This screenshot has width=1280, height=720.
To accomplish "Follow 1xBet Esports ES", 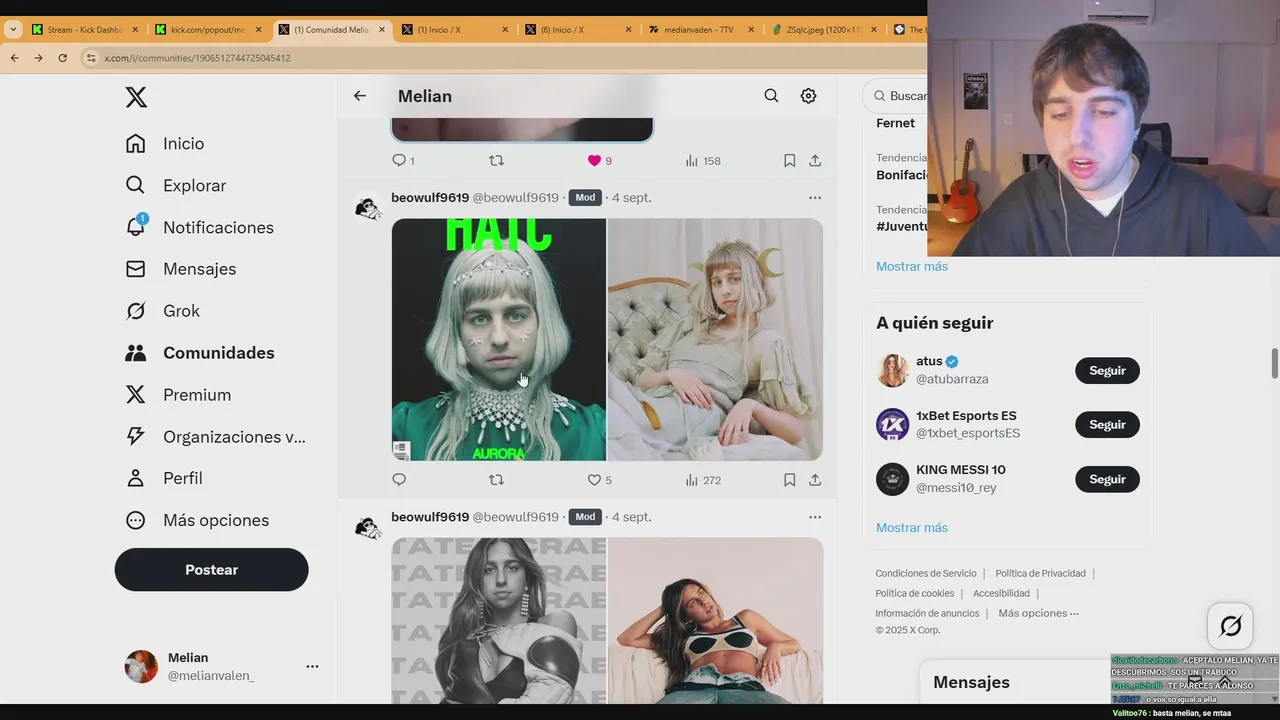I will [x=1107, y=425].
